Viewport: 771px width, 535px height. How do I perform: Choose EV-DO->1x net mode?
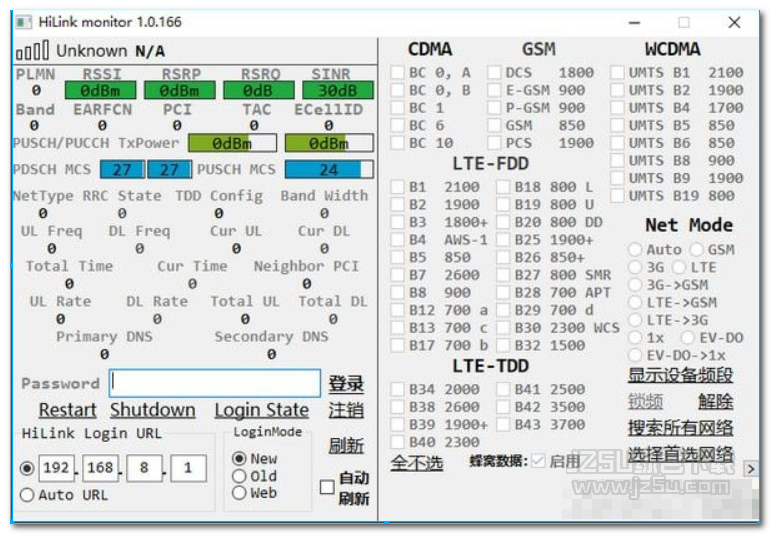[x=635, y=355]
